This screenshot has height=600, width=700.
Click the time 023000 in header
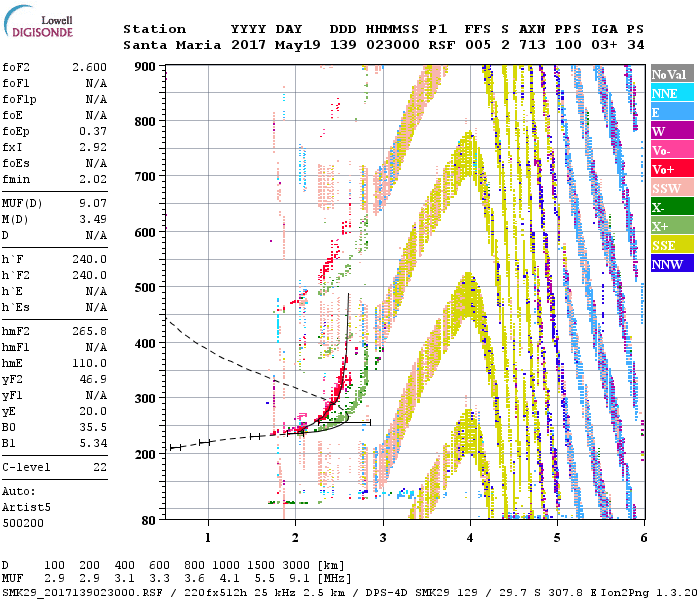pyautogui.click(x=393, y=45)
